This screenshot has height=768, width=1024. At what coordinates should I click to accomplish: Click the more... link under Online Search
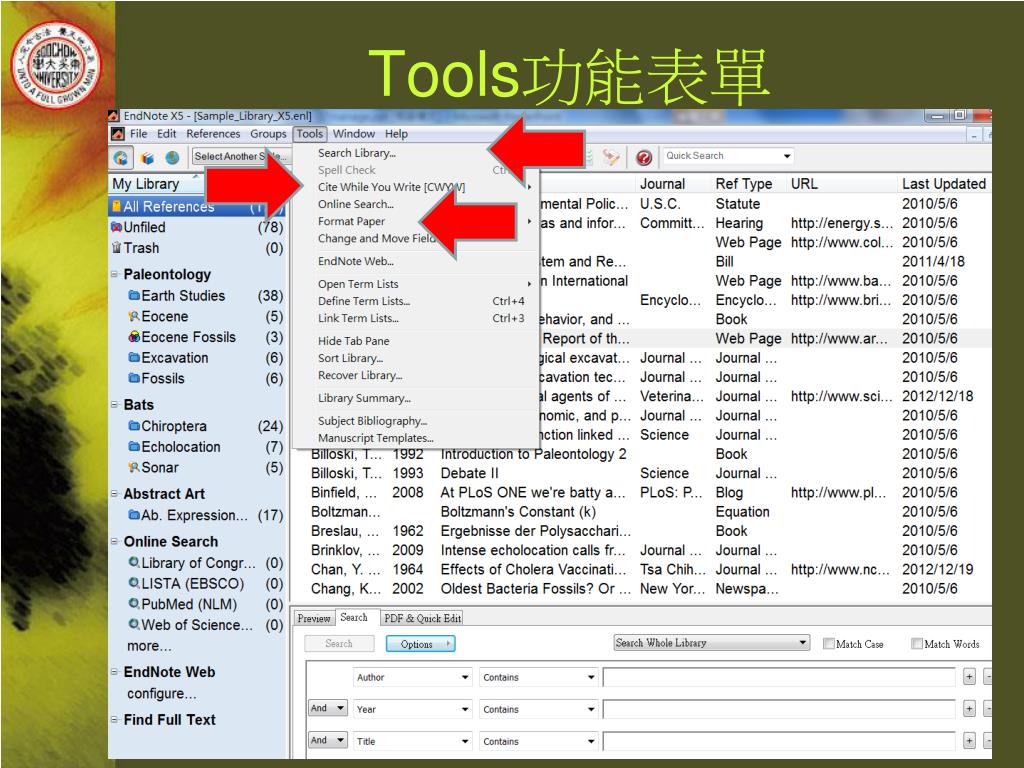tap(150, 646)
